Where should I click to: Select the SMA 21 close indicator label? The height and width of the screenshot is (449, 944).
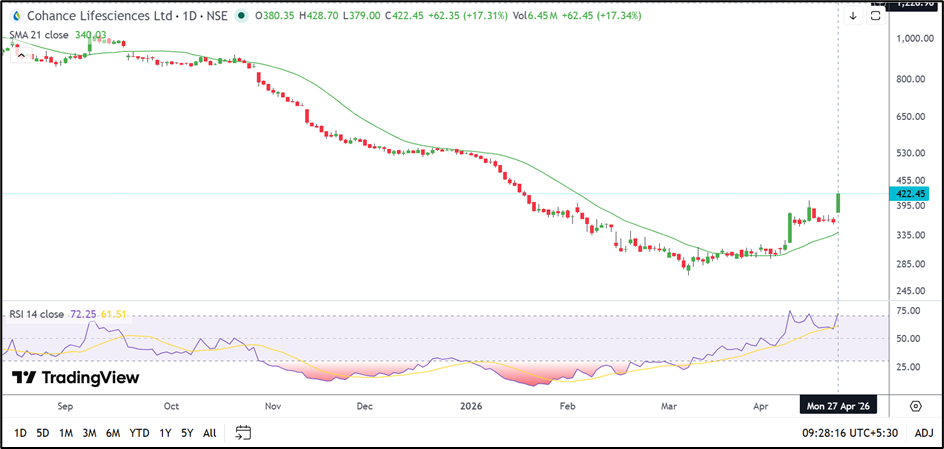tap(38, 35)
